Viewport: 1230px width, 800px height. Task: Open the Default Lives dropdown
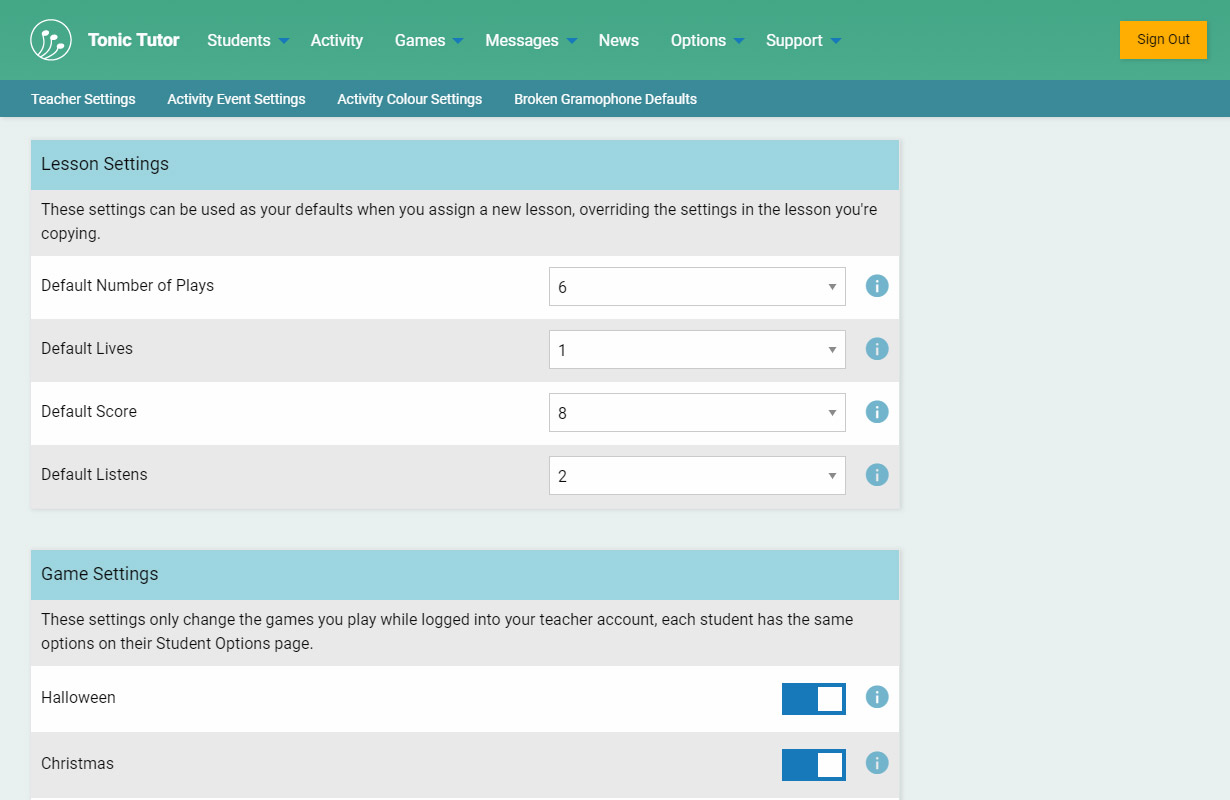tap(697, 350)
